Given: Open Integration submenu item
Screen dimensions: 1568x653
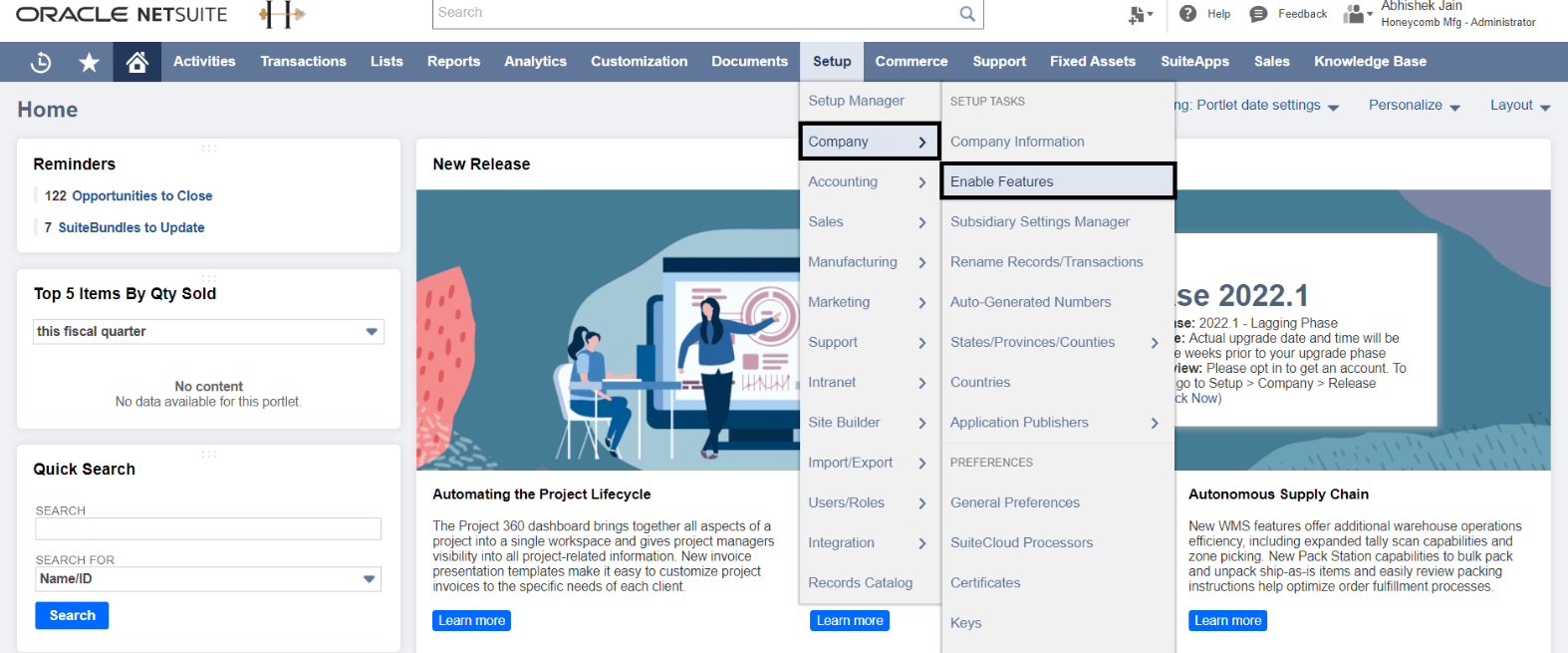Looking at the screenshot, I should (870, 543).
